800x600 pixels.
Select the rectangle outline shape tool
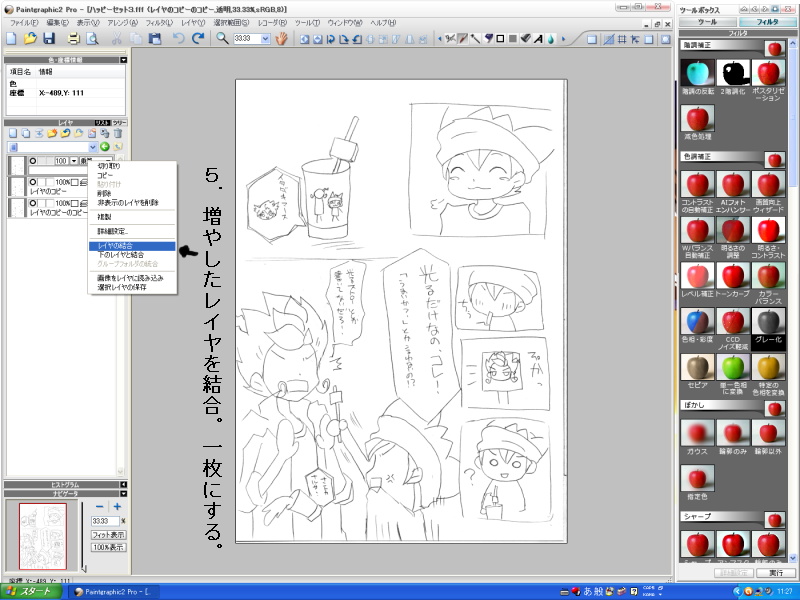point(501,39)
